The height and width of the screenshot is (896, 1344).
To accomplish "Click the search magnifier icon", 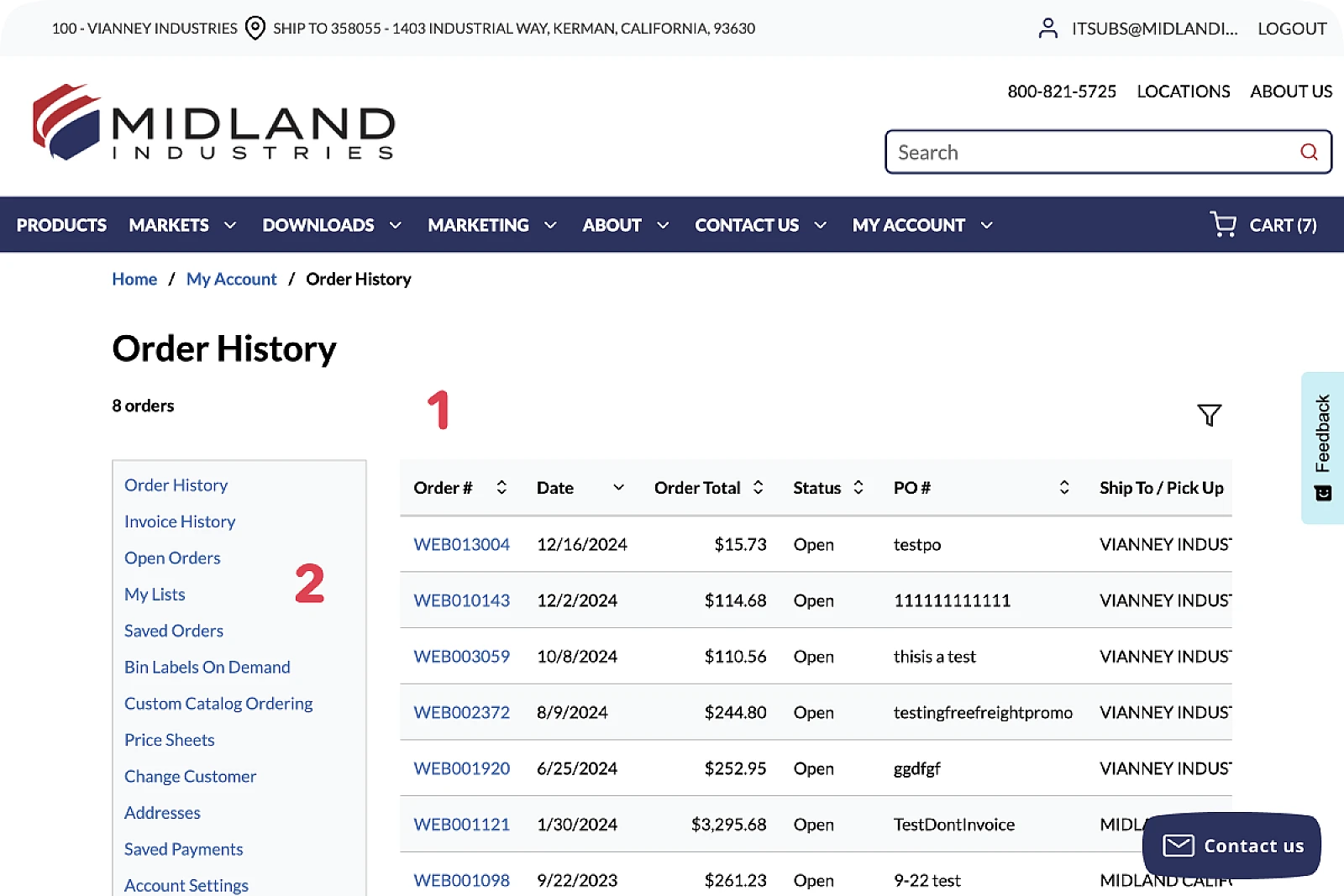I will [x=1308, y=152].
